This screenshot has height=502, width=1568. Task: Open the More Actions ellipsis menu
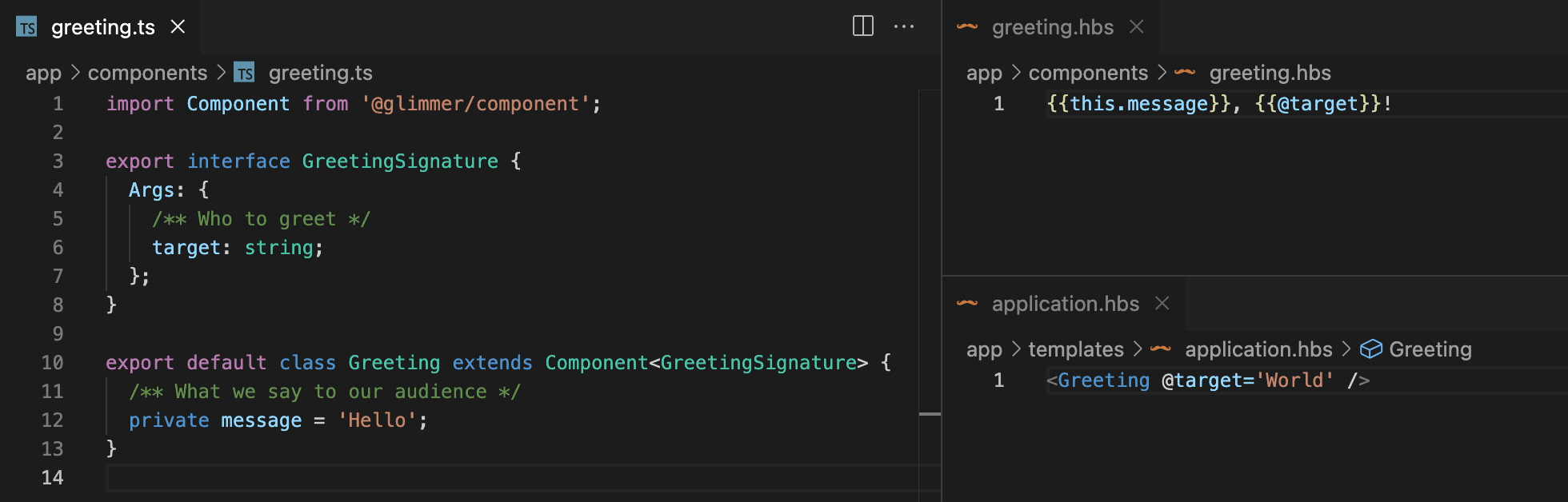[x=904, y=26]
